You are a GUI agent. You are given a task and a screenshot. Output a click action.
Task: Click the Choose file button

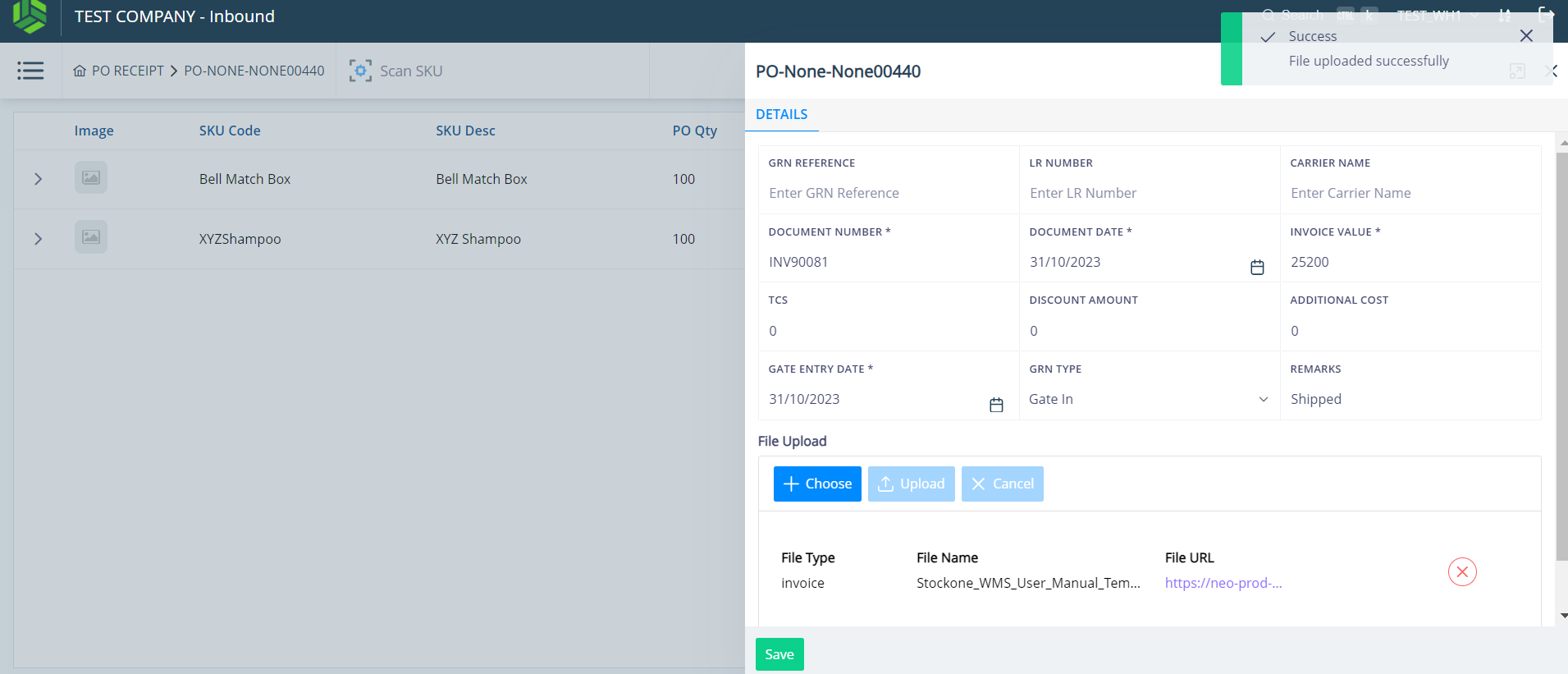(x=817, y=484)
